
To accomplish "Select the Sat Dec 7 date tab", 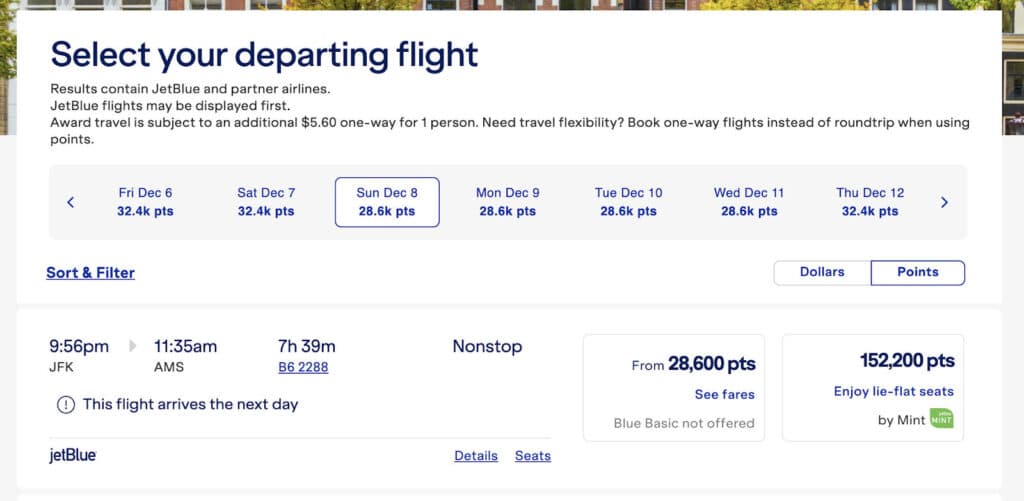I will pyautogui.click(x=266, y=202).
